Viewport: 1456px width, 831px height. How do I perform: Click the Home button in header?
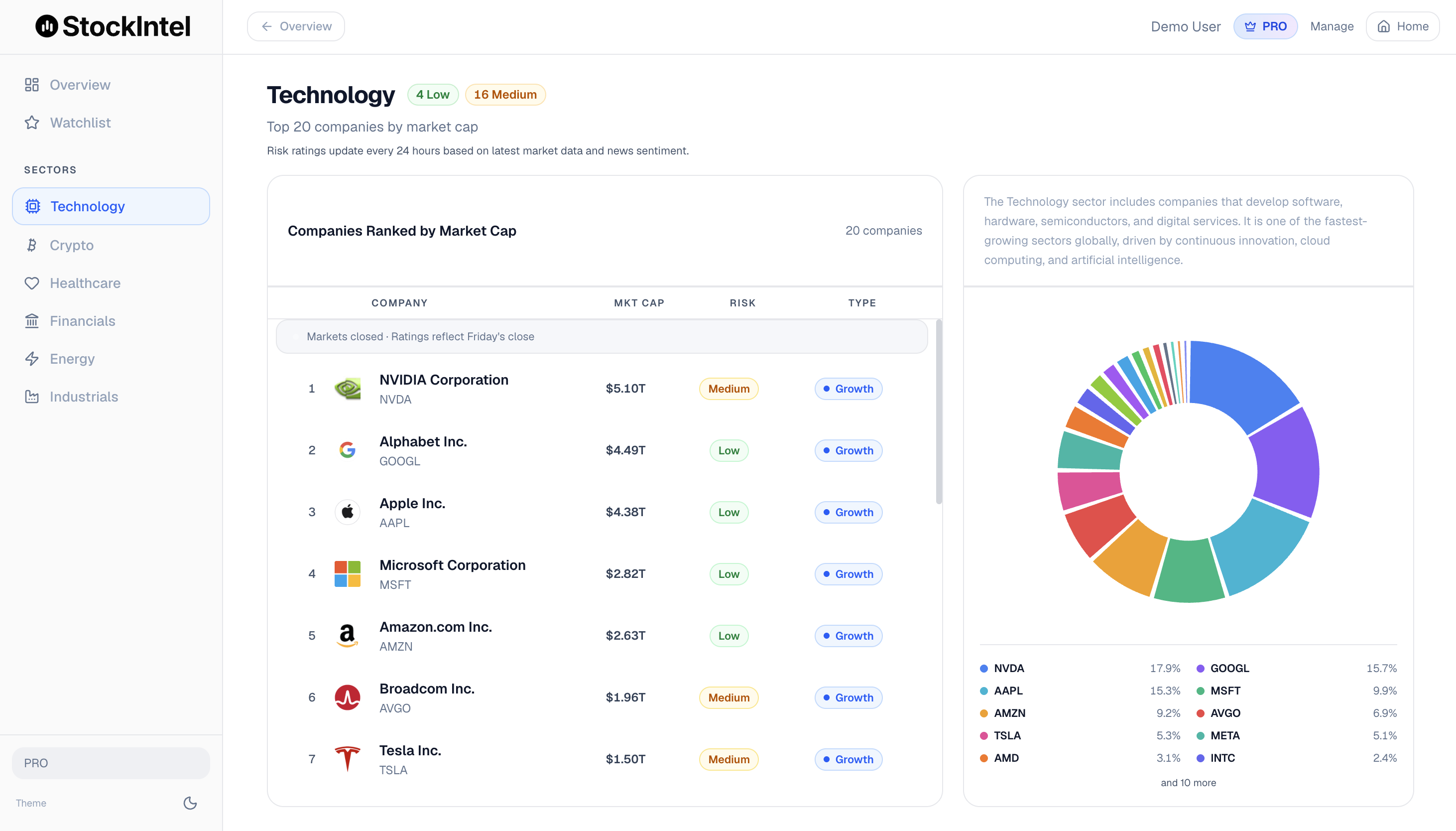1402,26
